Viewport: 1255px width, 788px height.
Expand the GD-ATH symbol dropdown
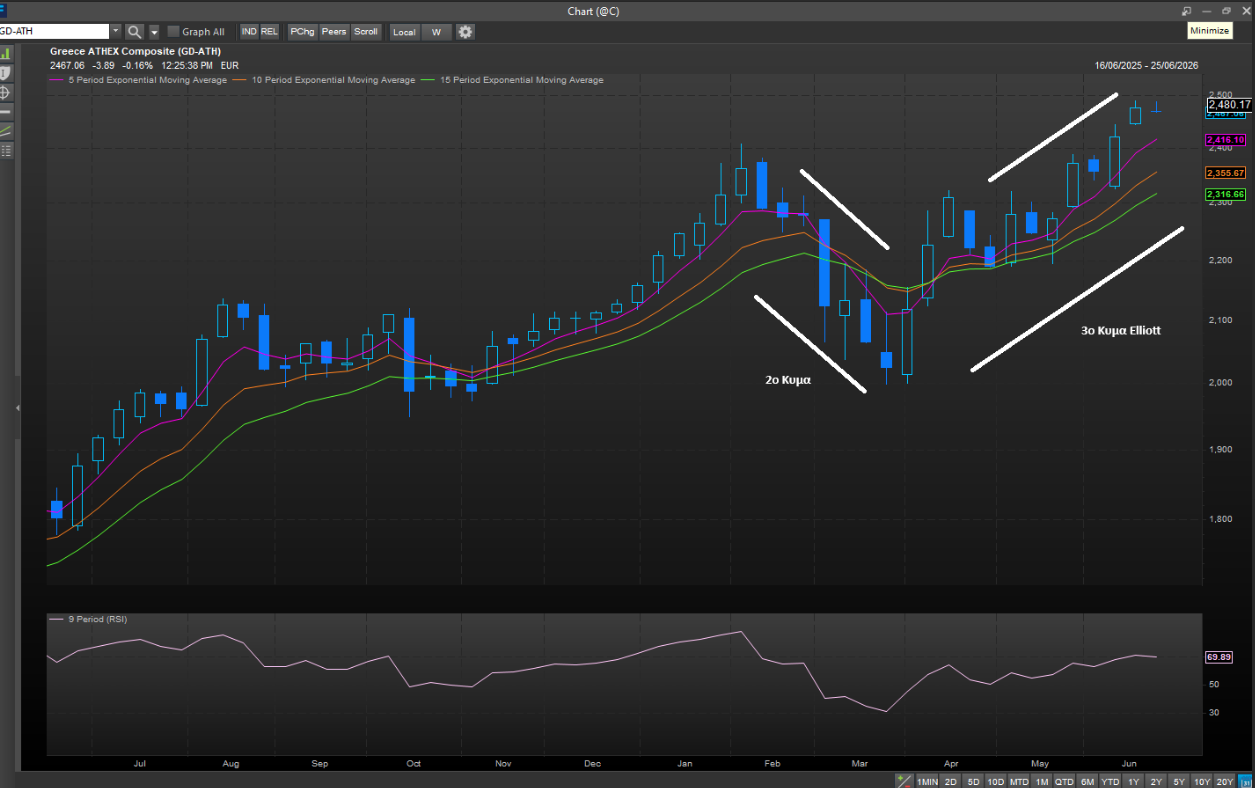click(x=115, y=32)
